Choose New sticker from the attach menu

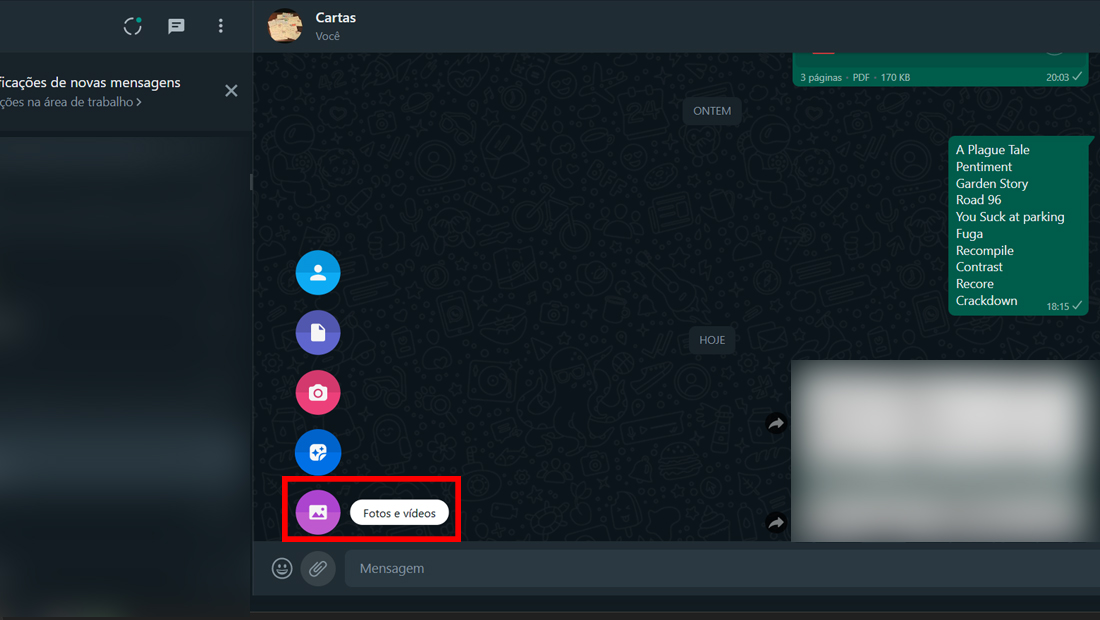[x=318, y=452]
